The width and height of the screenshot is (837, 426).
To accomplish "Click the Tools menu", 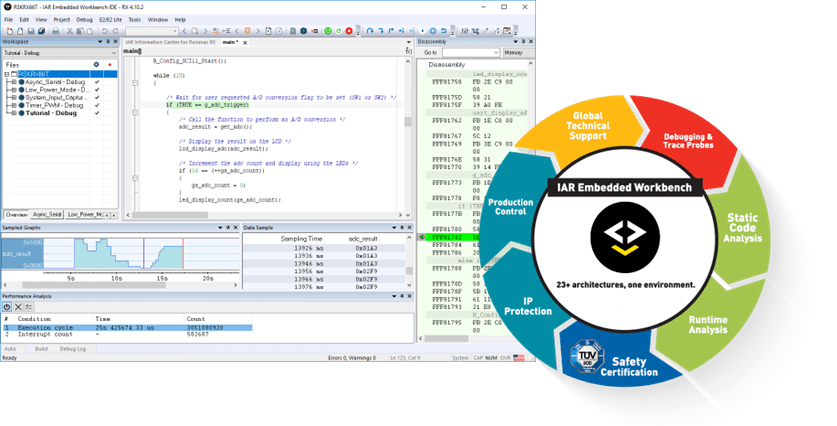I will point(135,20).
